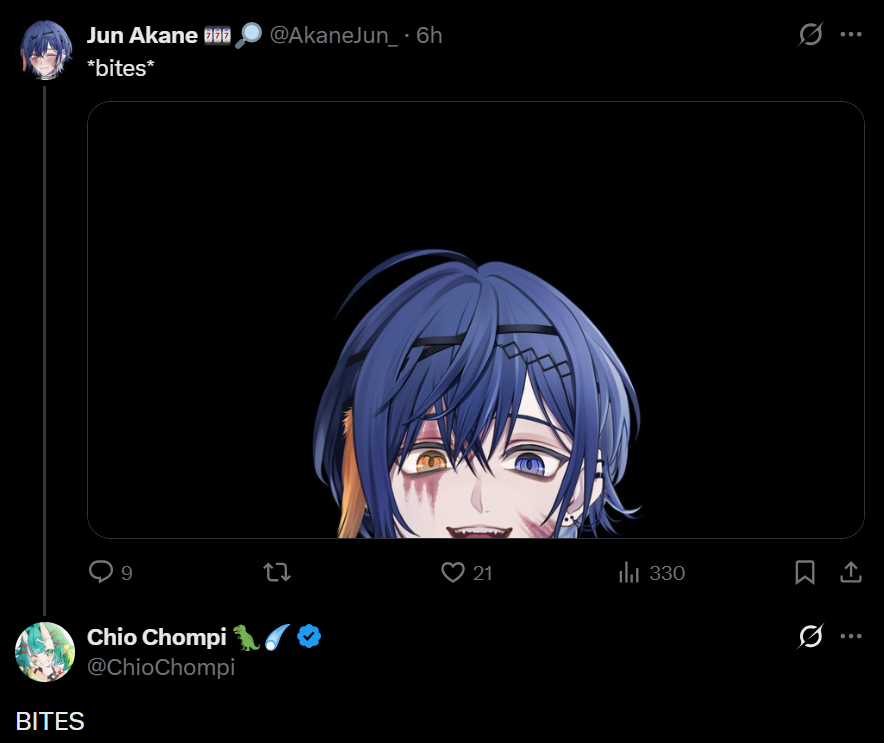Repost Jun Akane's bites post
The image size is (884, 743).
tap(277, 573)
